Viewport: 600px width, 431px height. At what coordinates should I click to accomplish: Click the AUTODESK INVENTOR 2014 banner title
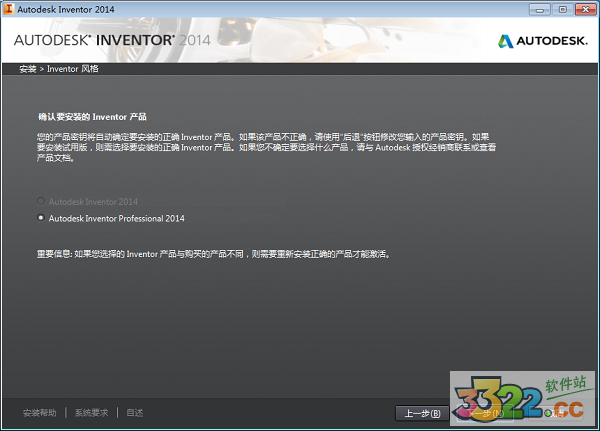pyautogui.click(x=112, y=40)
